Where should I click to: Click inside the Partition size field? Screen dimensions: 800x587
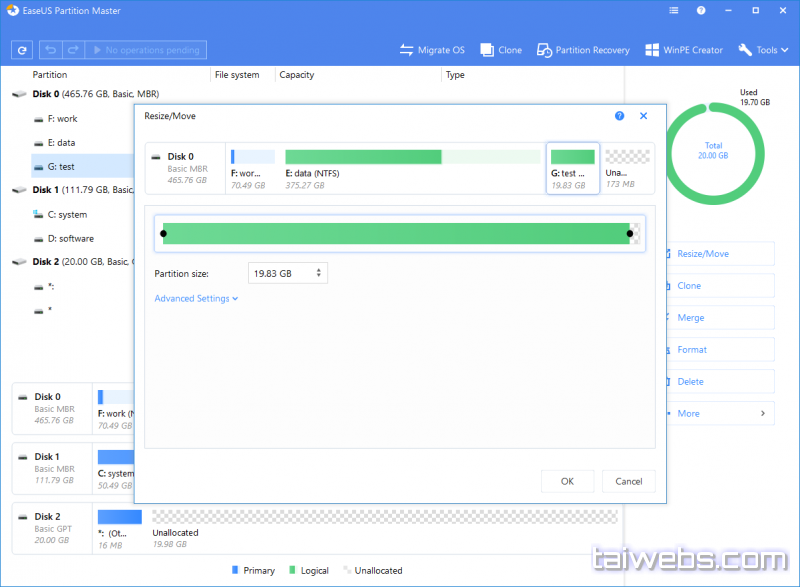(x=280, y=273)
